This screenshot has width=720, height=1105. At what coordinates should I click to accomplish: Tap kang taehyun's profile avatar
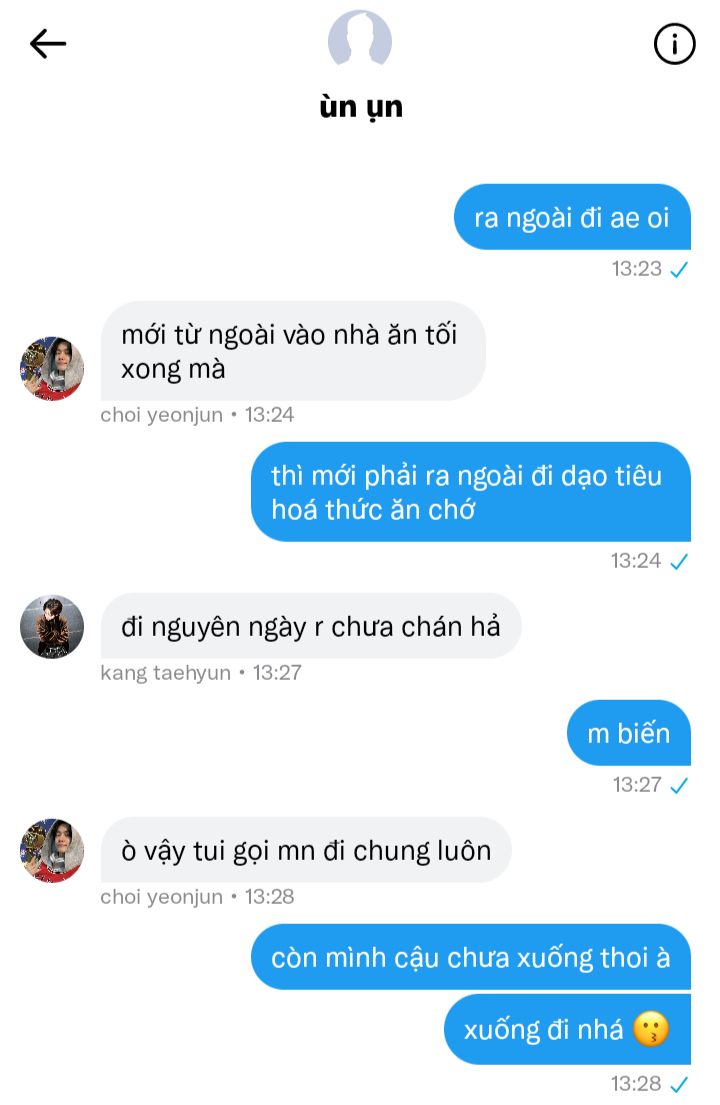point(51,626)
